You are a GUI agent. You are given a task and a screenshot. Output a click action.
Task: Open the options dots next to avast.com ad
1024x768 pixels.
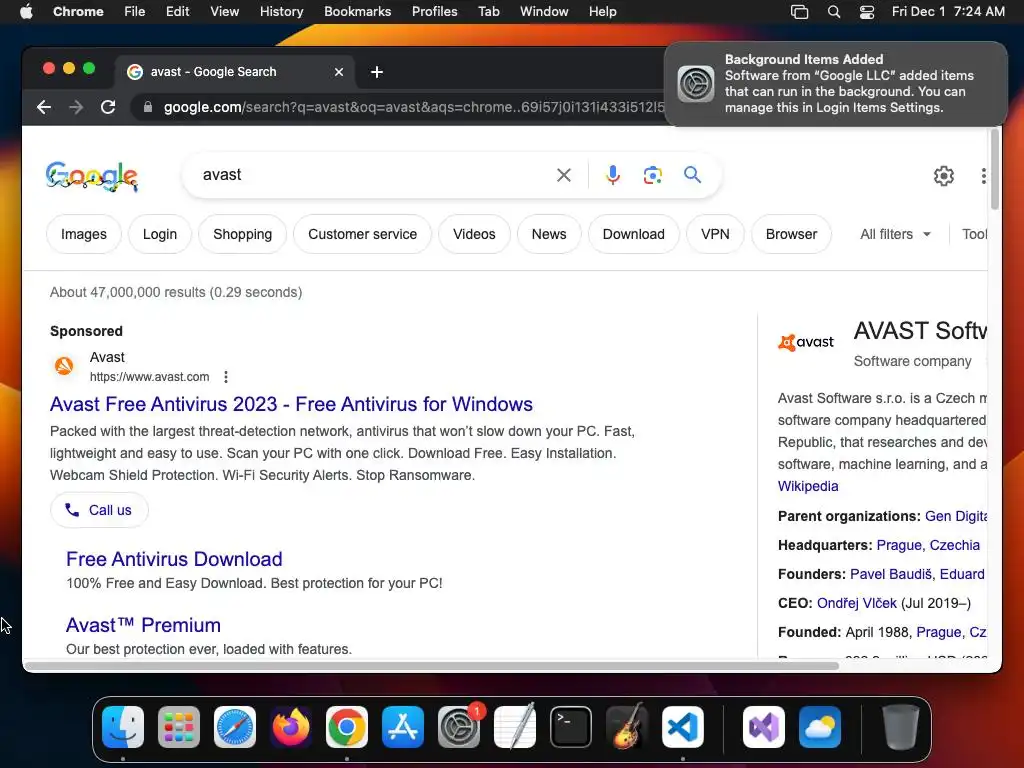pos(226,377)
